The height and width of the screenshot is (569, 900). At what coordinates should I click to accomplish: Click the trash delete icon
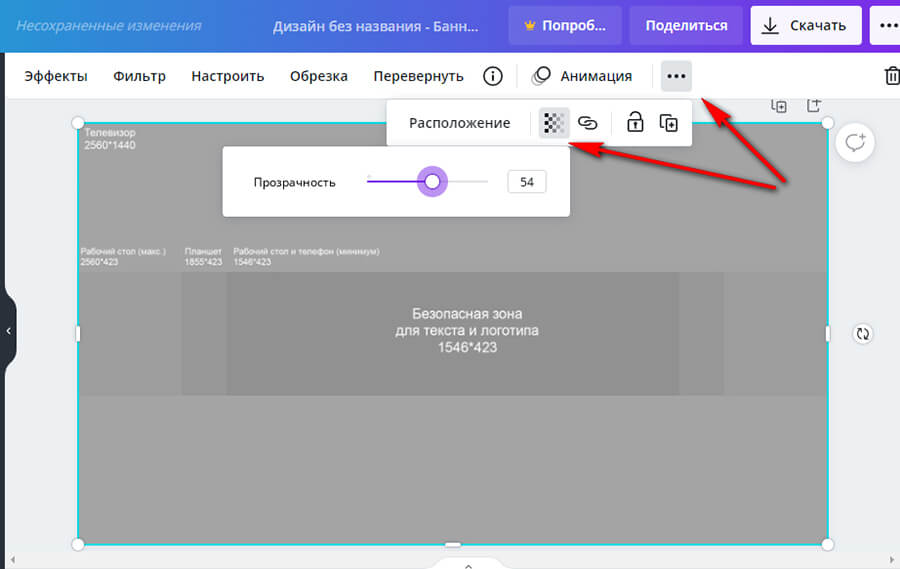[x=891, y=76]
